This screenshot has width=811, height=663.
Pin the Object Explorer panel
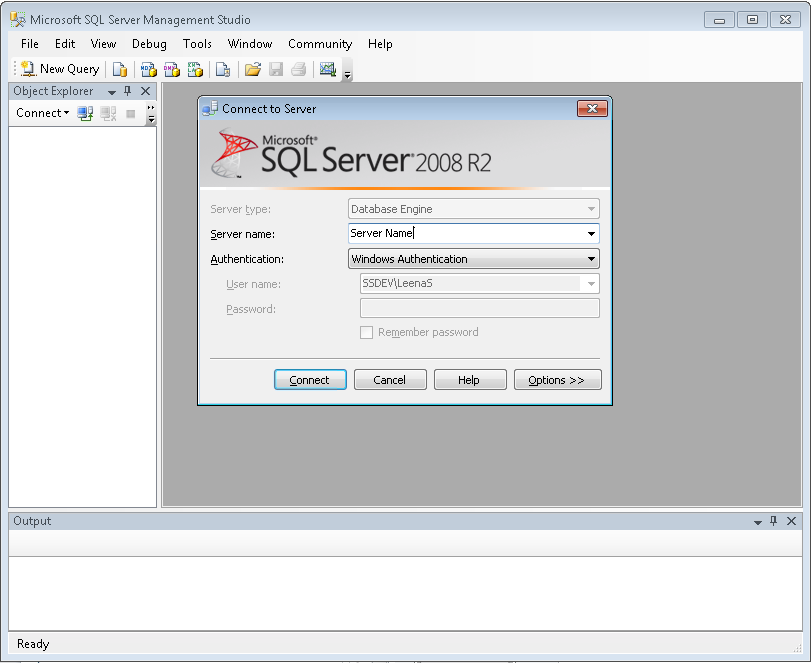pyautogui.click(x=128, y=91)
